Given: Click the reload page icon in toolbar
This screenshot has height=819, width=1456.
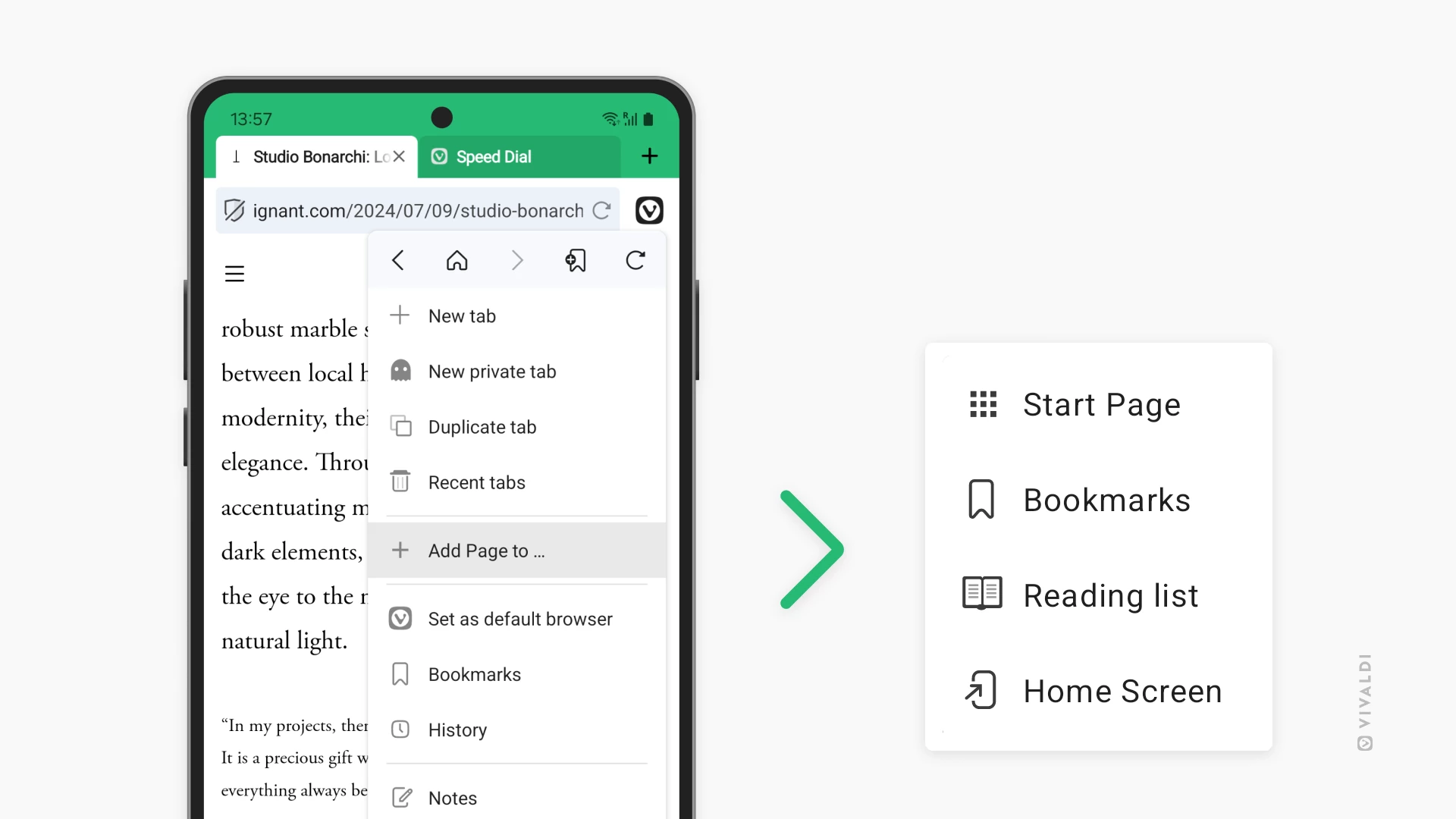Looking at the screenshot, I should click(x=635, y=261).
